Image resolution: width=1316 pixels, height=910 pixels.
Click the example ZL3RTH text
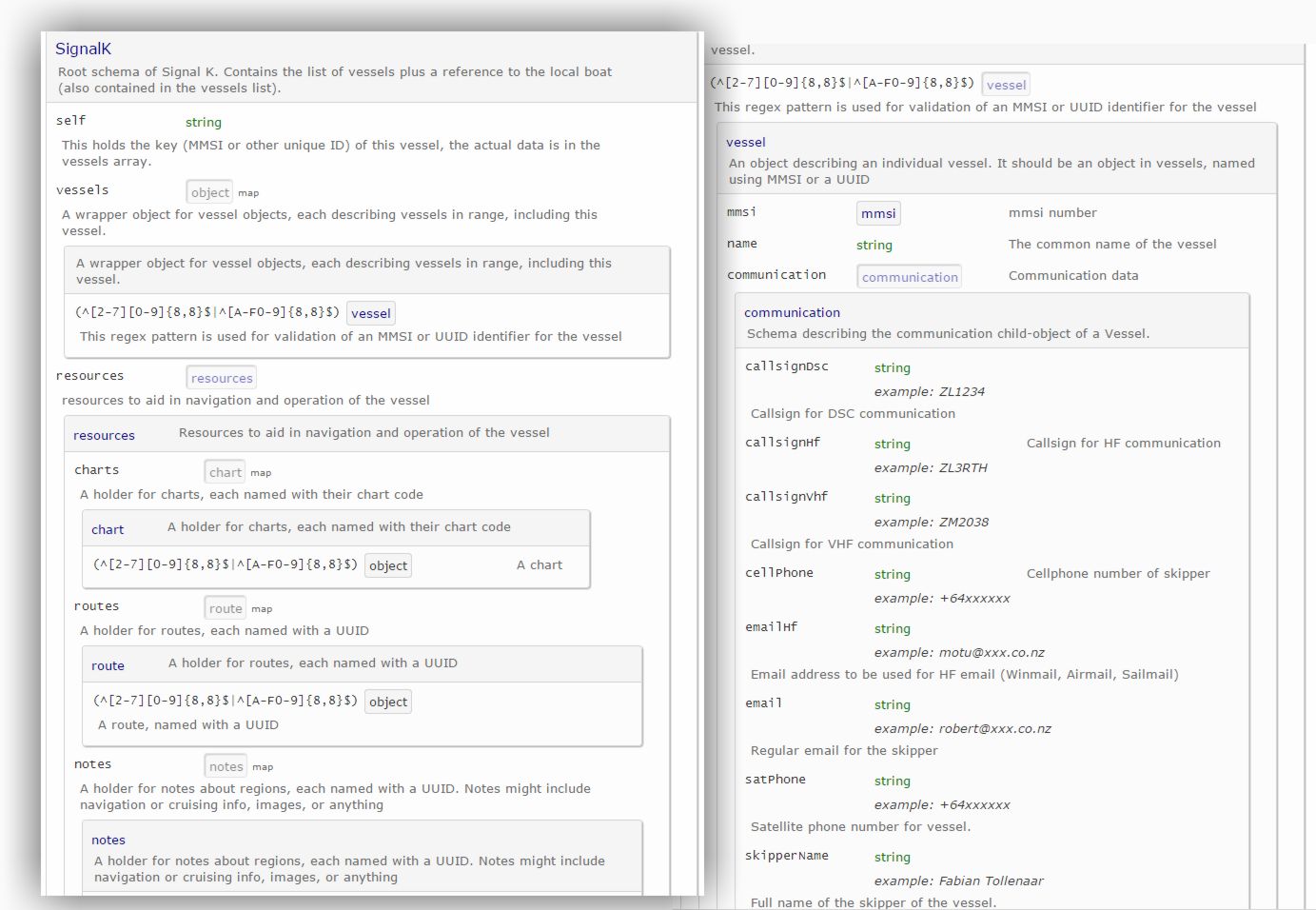coord(931,467)
